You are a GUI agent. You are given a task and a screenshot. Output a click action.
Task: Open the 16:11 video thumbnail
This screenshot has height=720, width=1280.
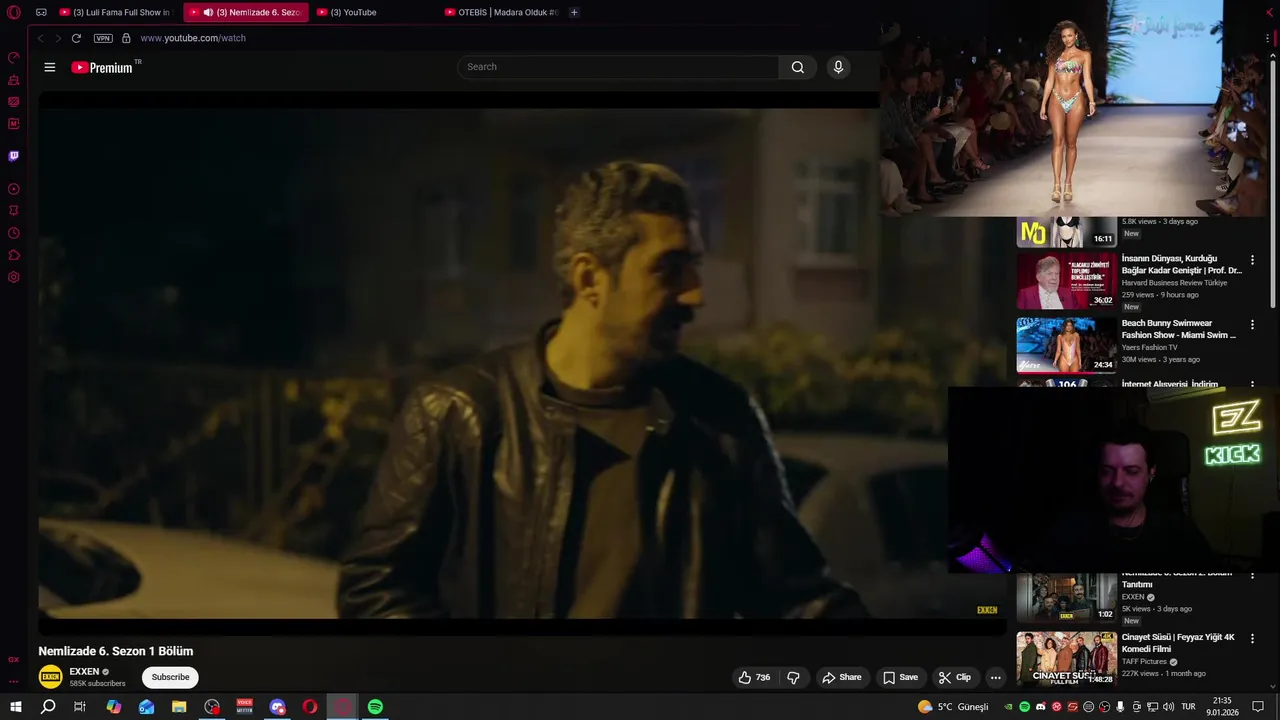click(1066, 232)
